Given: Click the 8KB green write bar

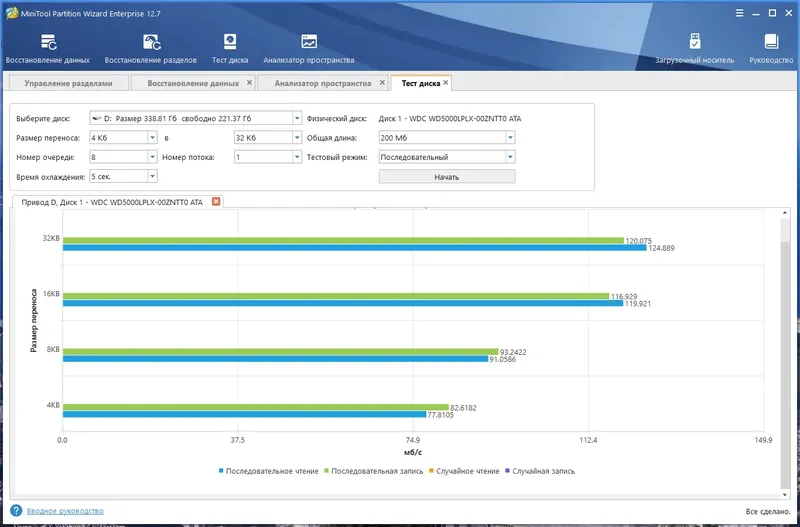Looking at the screenshot, I should pyautogui.click(x=280, y=352).
